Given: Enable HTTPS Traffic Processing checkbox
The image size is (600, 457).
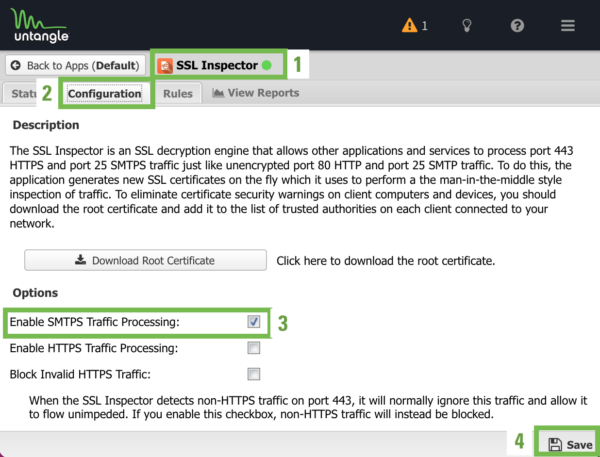Looking at the screenshot, I should click(x=253, y=348).
